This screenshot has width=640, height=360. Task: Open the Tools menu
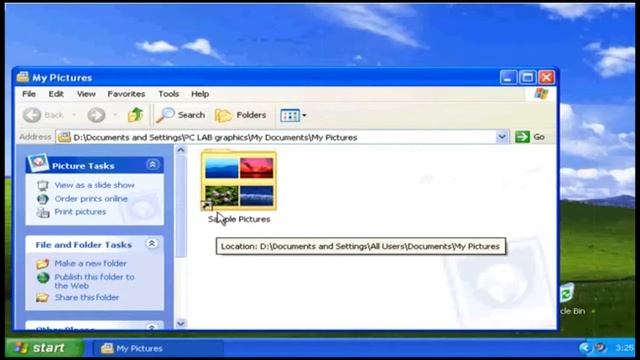pyautogui.click(x=169, y=94)
